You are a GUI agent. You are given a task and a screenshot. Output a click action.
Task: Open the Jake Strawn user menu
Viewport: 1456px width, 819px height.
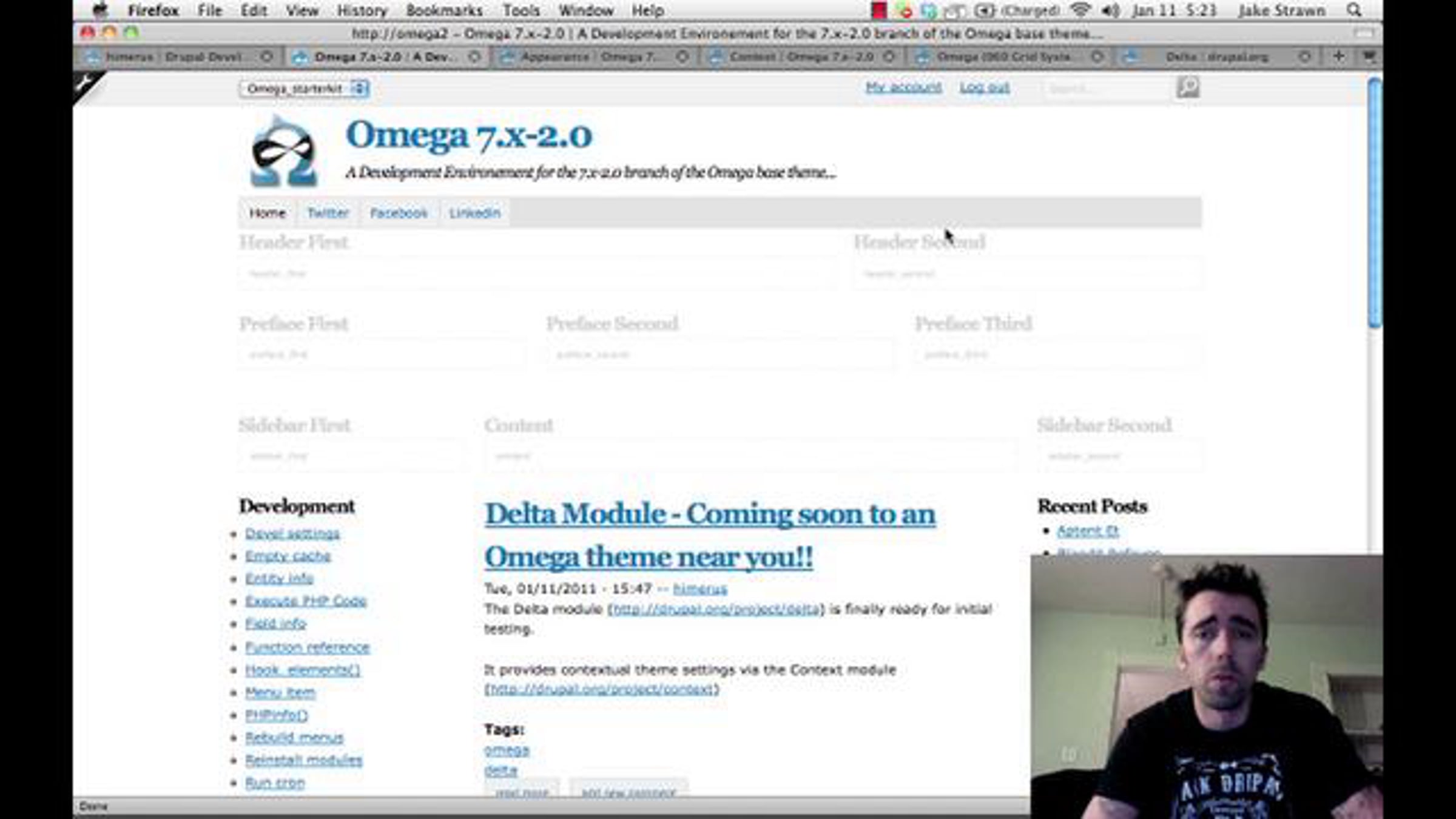pyautogui.click(x=1281, y=10)
